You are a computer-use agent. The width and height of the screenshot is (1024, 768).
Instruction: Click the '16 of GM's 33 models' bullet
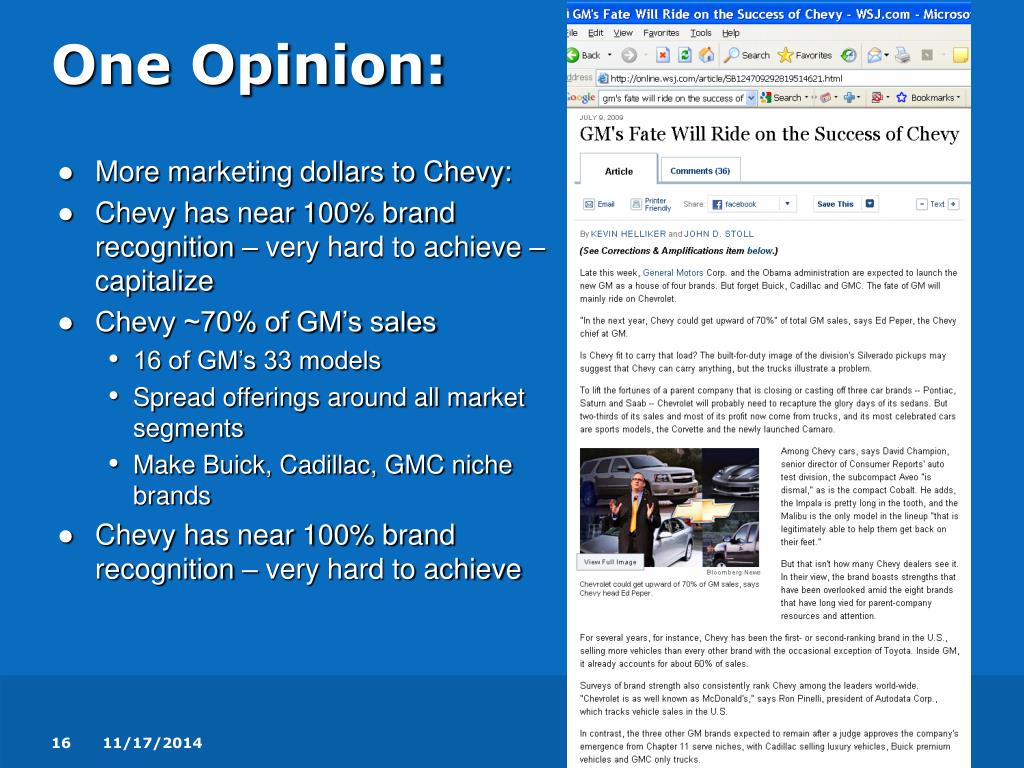(x=257, y=361)
